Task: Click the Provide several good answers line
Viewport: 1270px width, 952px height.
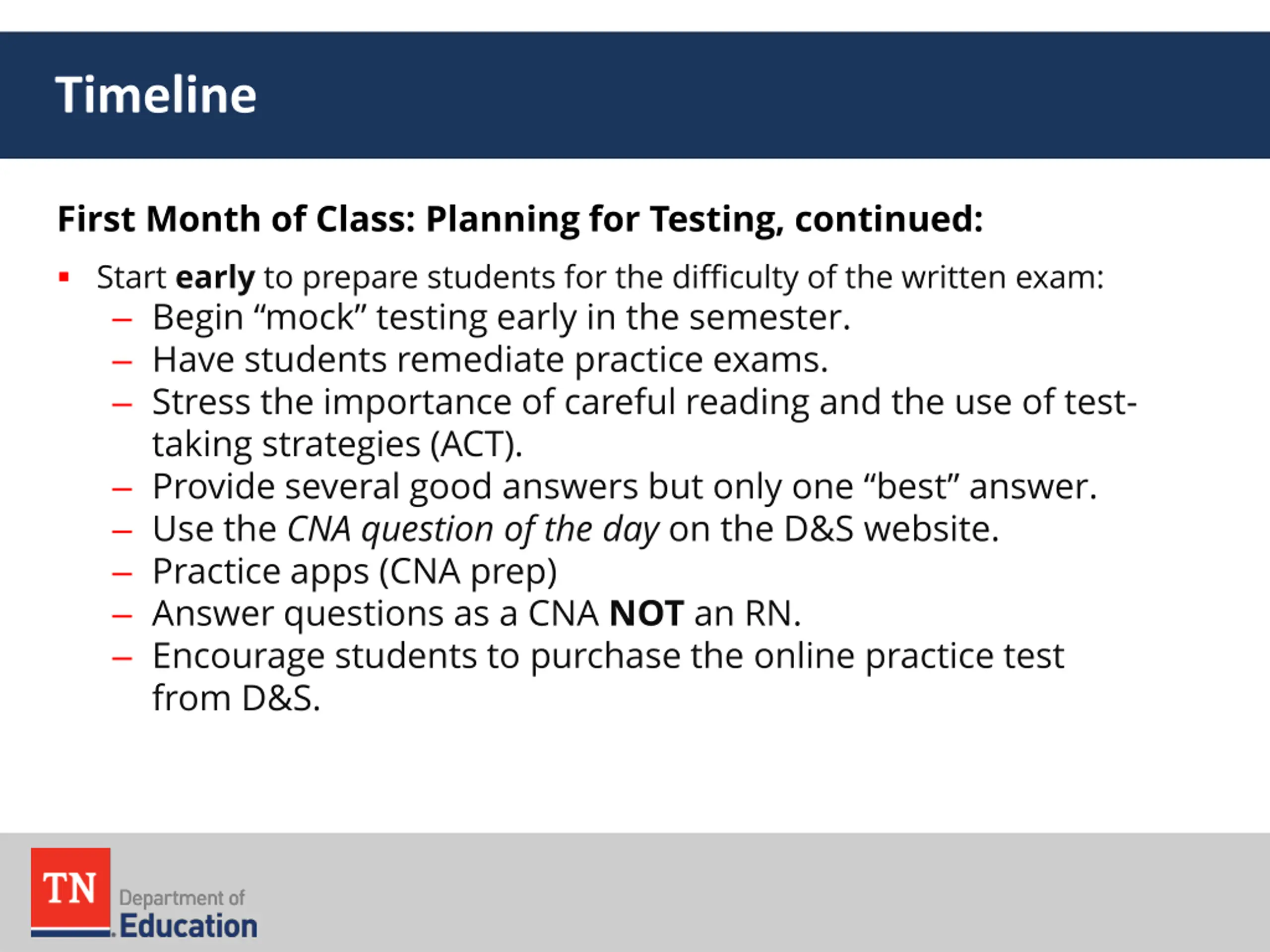Action: tap(625, 487)
